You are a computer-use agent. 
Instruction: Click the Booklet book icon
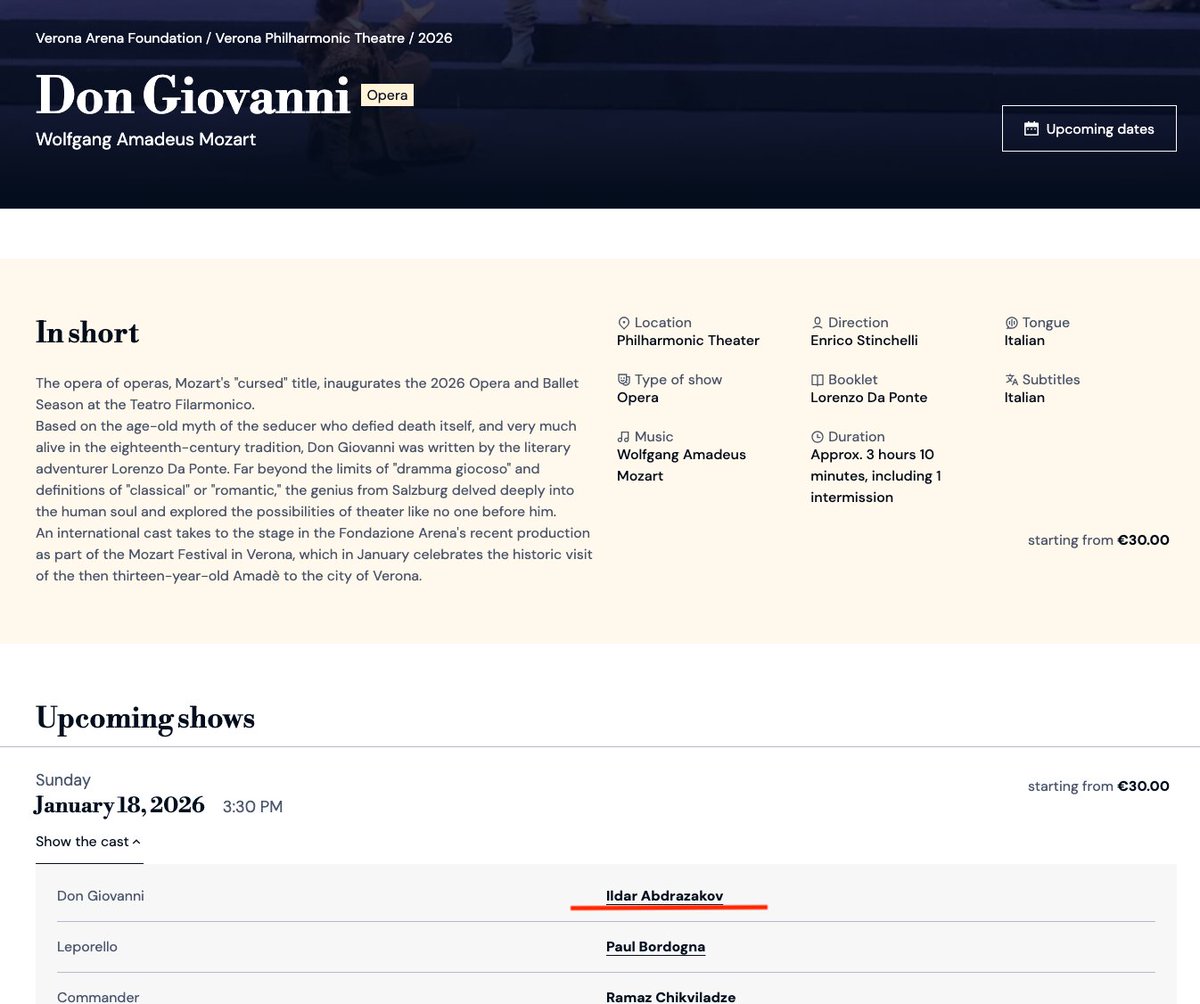pyautogui.click(x=817, y=380)
